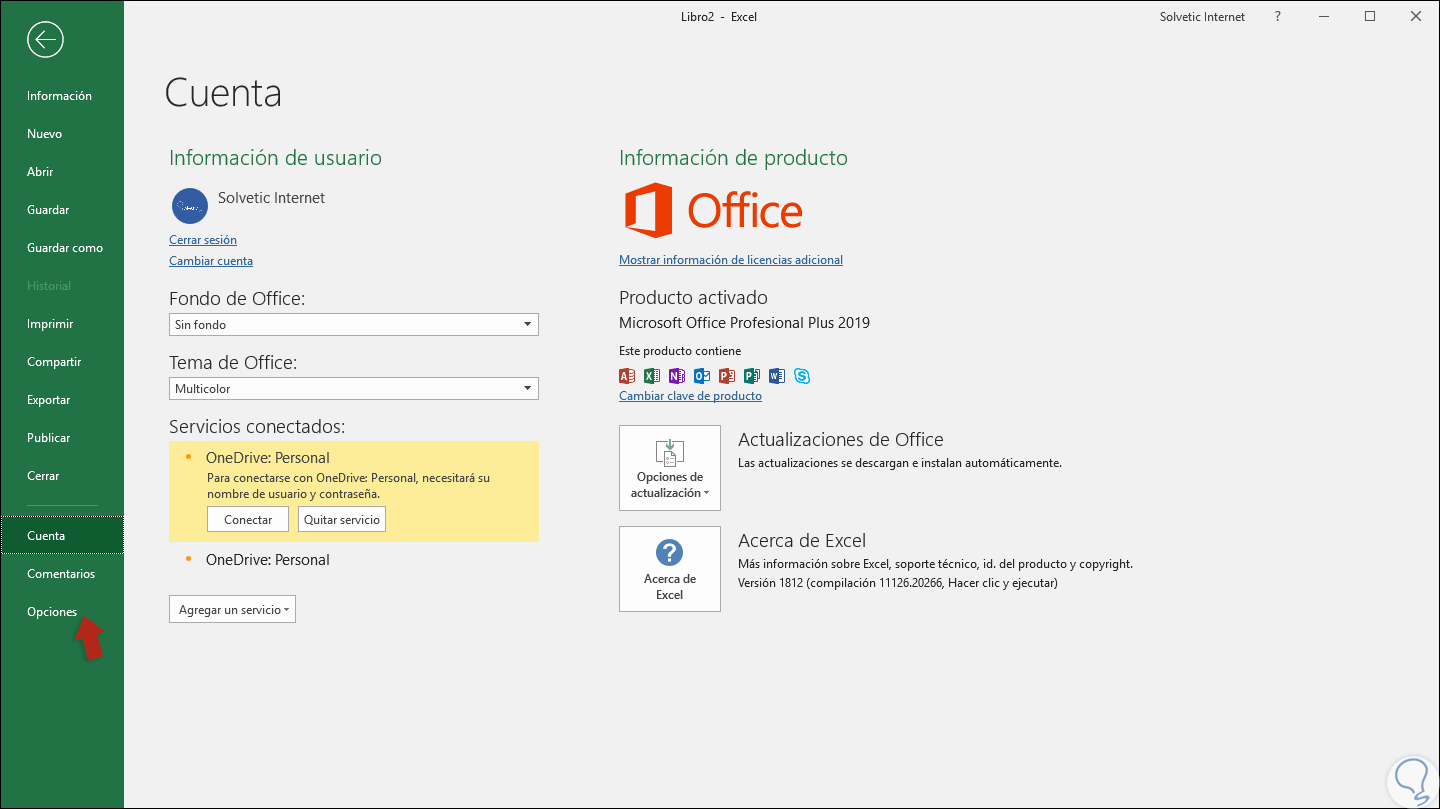Click the Office logo
The width and height of the screenshot is (1440, 809).
tap(714, 210)
